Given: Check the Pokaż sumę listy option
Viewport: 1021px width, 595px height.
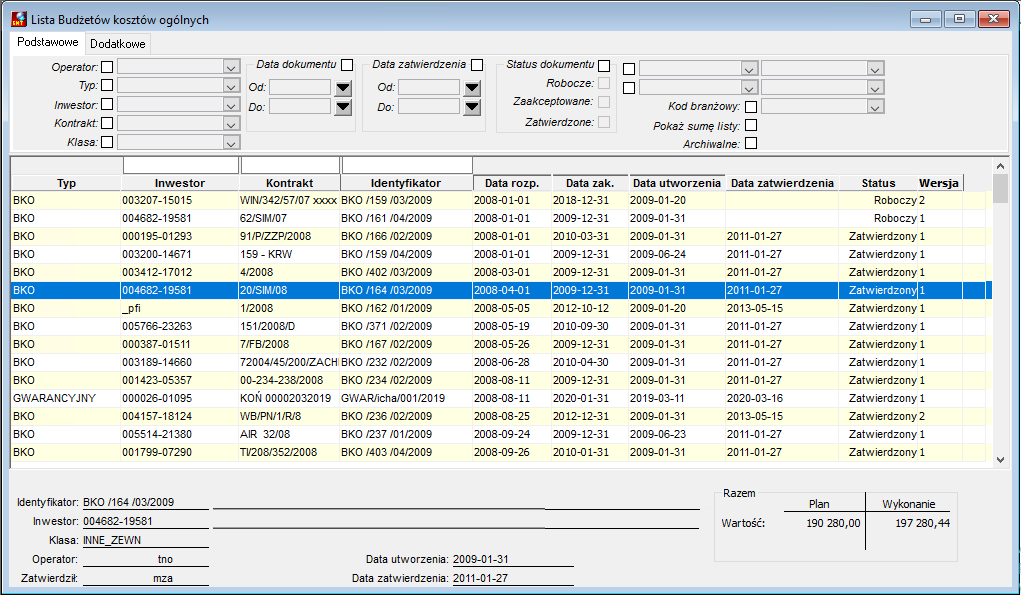Looking at the screenshot, I should (x=751, y=125).
